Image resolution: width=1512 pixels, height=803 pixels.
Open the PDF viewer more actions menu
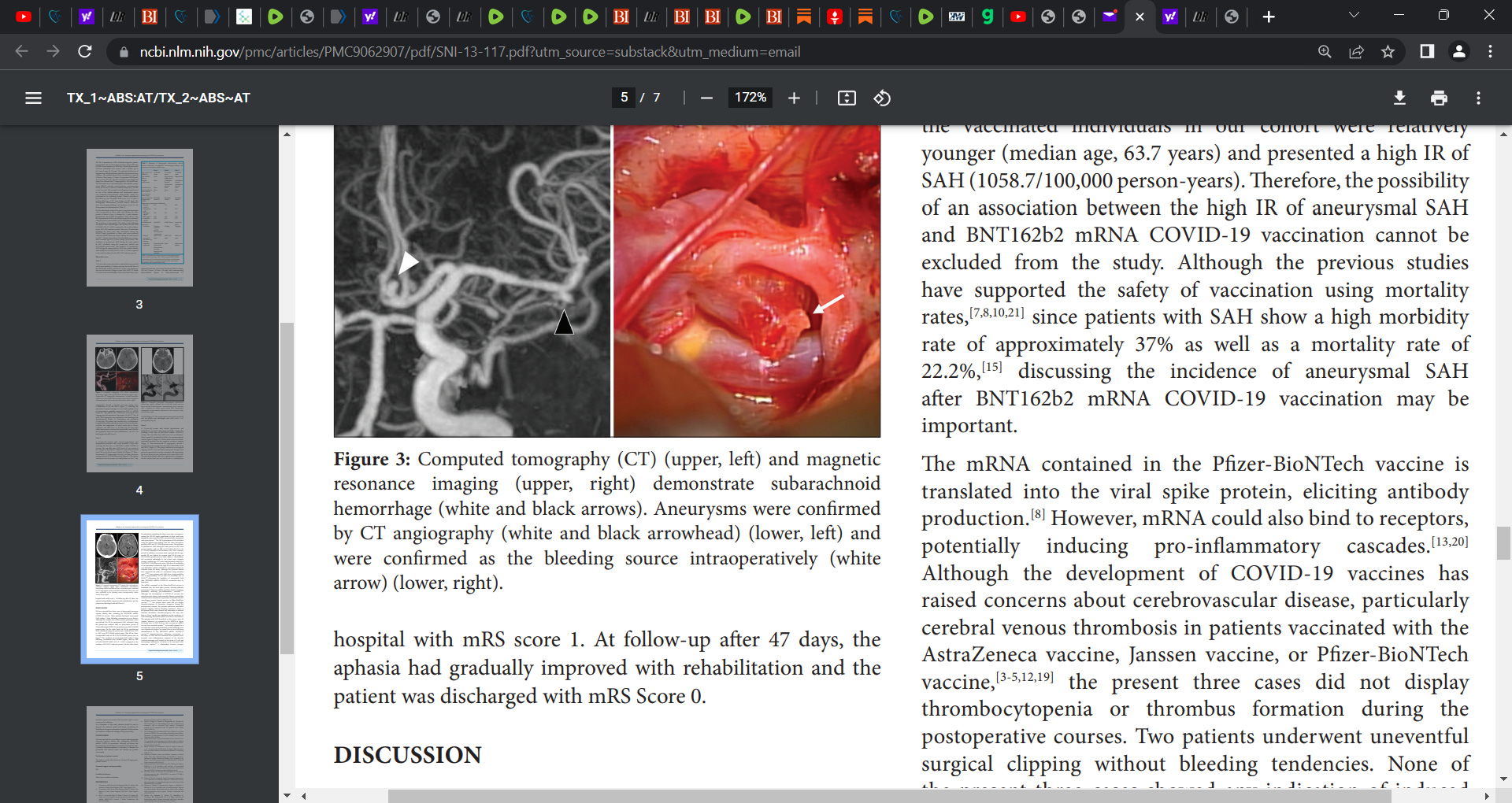[1478, 98]
